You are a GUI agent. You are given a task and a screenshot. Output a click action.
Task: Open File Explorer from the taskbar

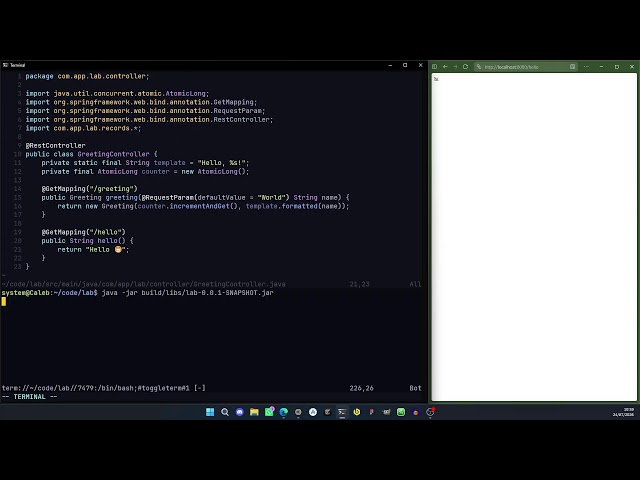[x=254, y=412]
